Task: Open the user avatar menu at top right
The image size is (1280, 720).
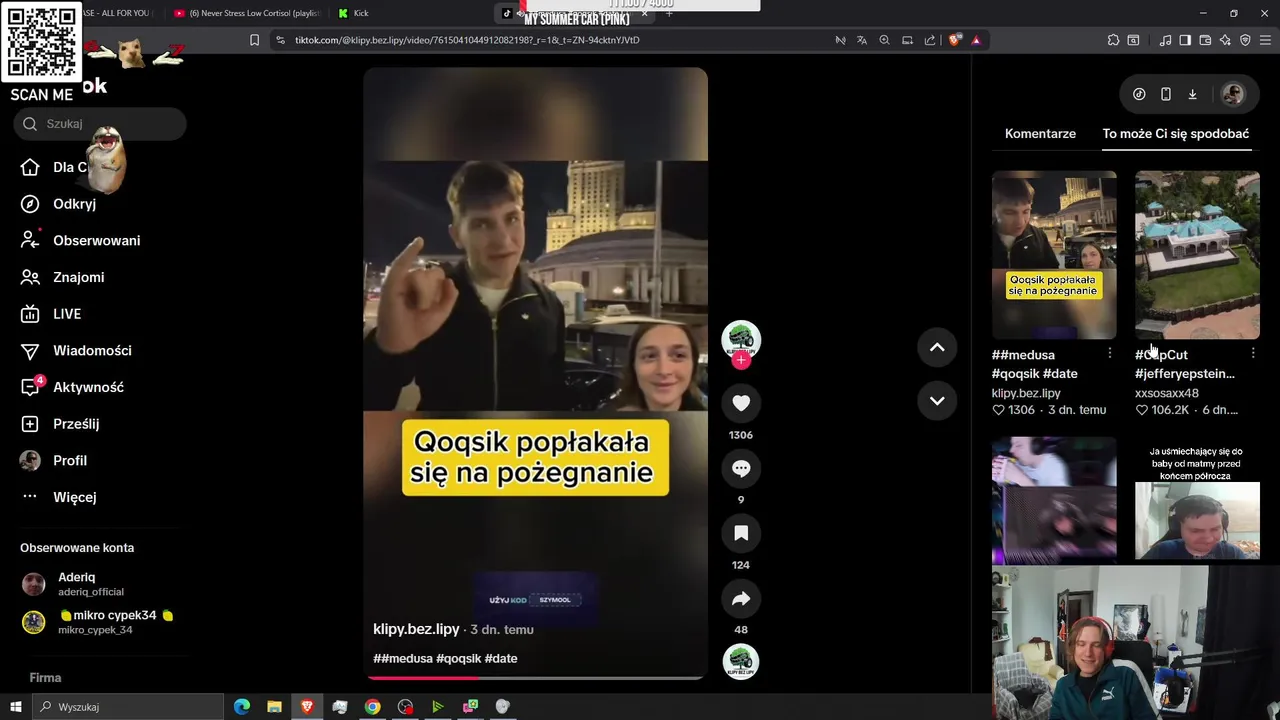Action: click(1232, 94)
